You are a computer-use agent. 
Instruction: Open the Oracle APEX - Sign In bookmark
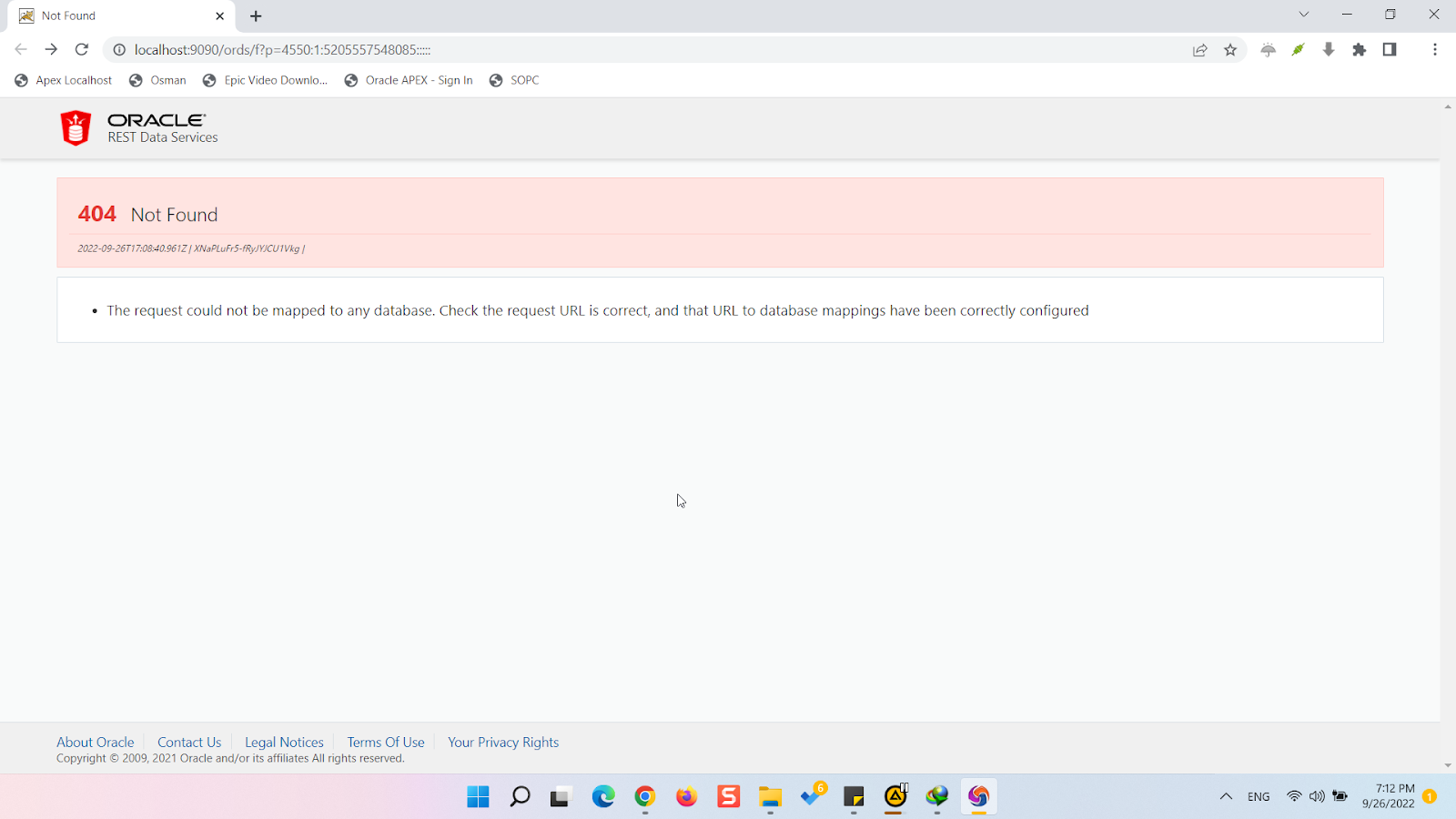(x=409, y=80)
